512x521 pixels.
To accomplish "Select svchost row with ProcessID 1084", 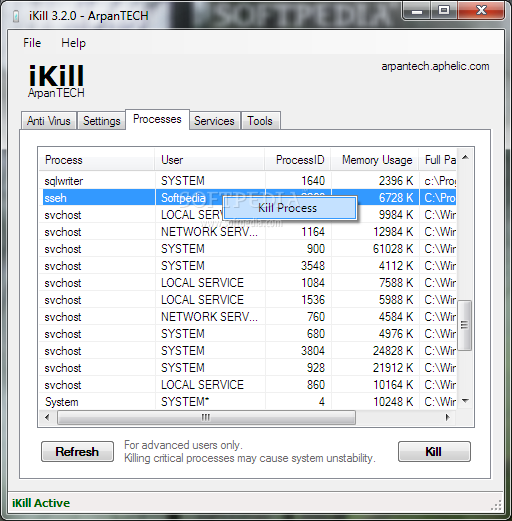I will coord(248,283).
